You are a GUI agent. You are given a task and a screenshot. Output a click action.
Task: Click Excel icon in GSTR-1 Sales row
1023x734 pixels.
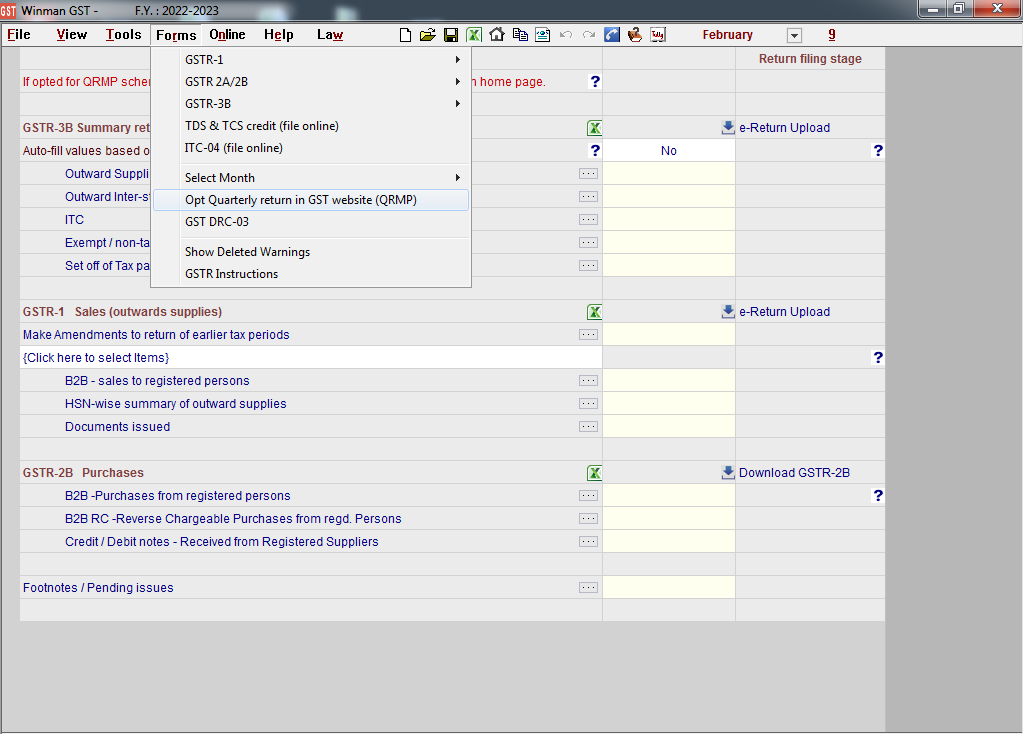pyautogui.click(x=594, y=312)
